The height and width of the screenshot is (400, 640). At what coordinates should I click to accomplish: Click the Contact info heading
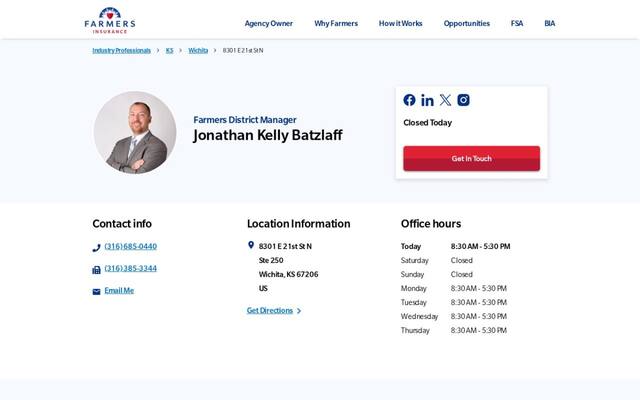pyautogui.click(x=122, y=224)
